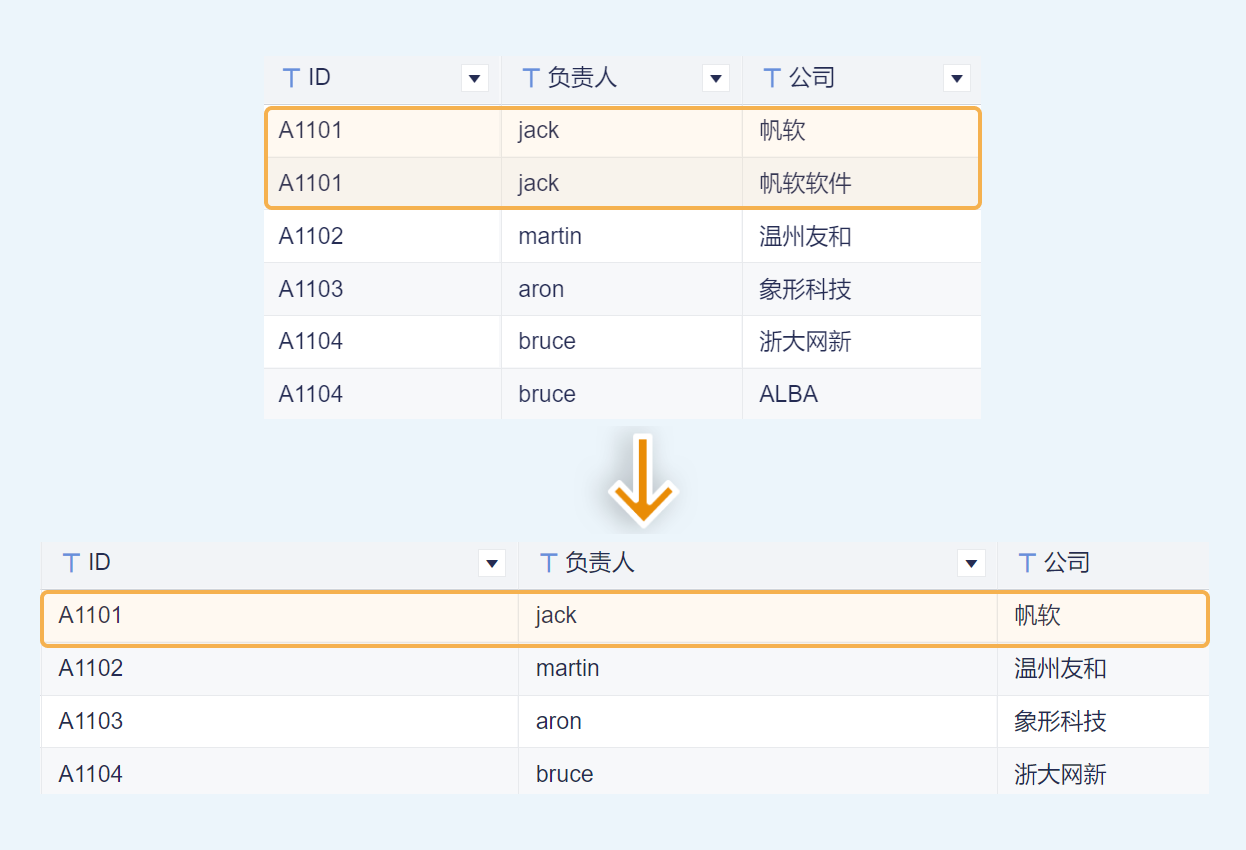Click the T icon next to 负责人 in lower table

548,563
